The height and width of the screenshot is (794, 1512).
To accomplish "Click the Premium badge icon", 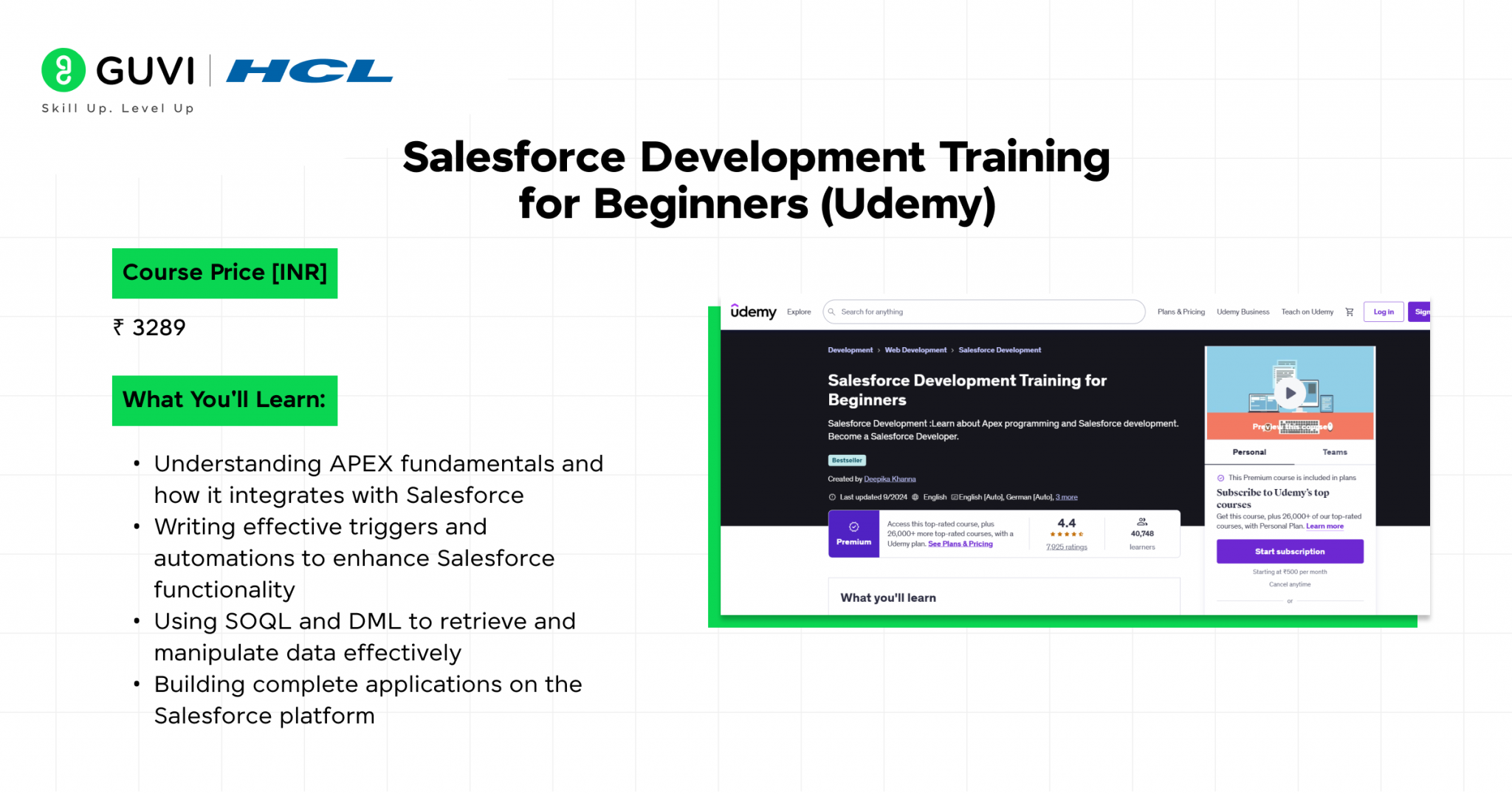I will tap(853, 527).
